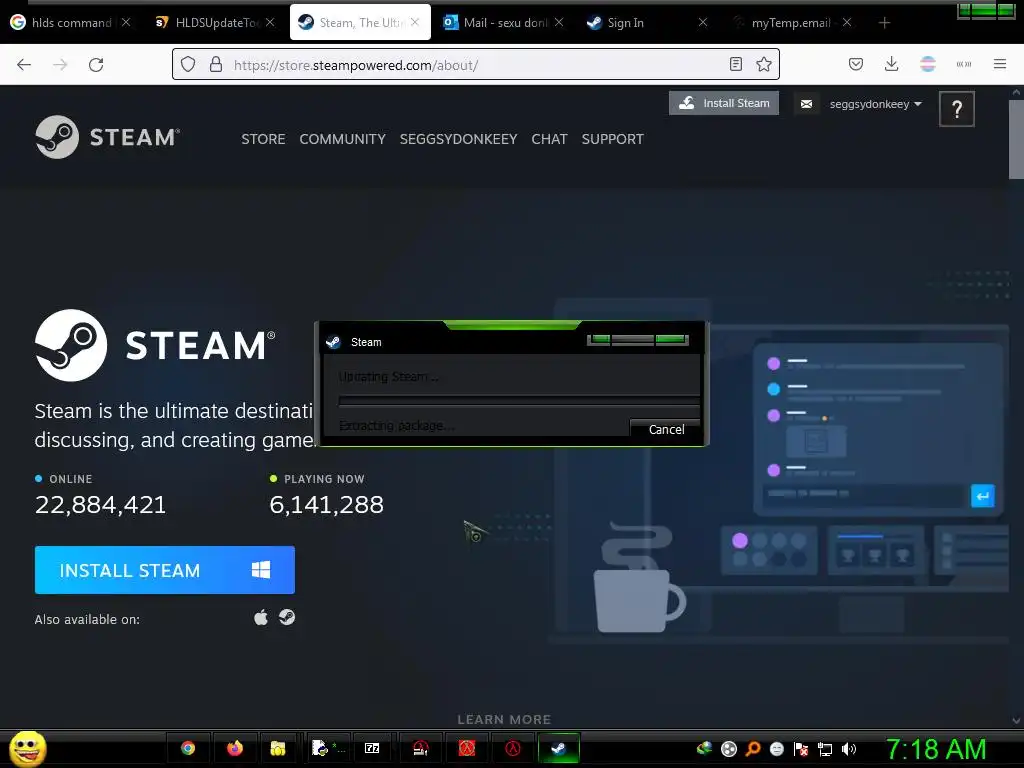Click LEARN MORE at page bottom
Image resolution: width=1024 pixels, height=768 pixels.
pos(504,719)
